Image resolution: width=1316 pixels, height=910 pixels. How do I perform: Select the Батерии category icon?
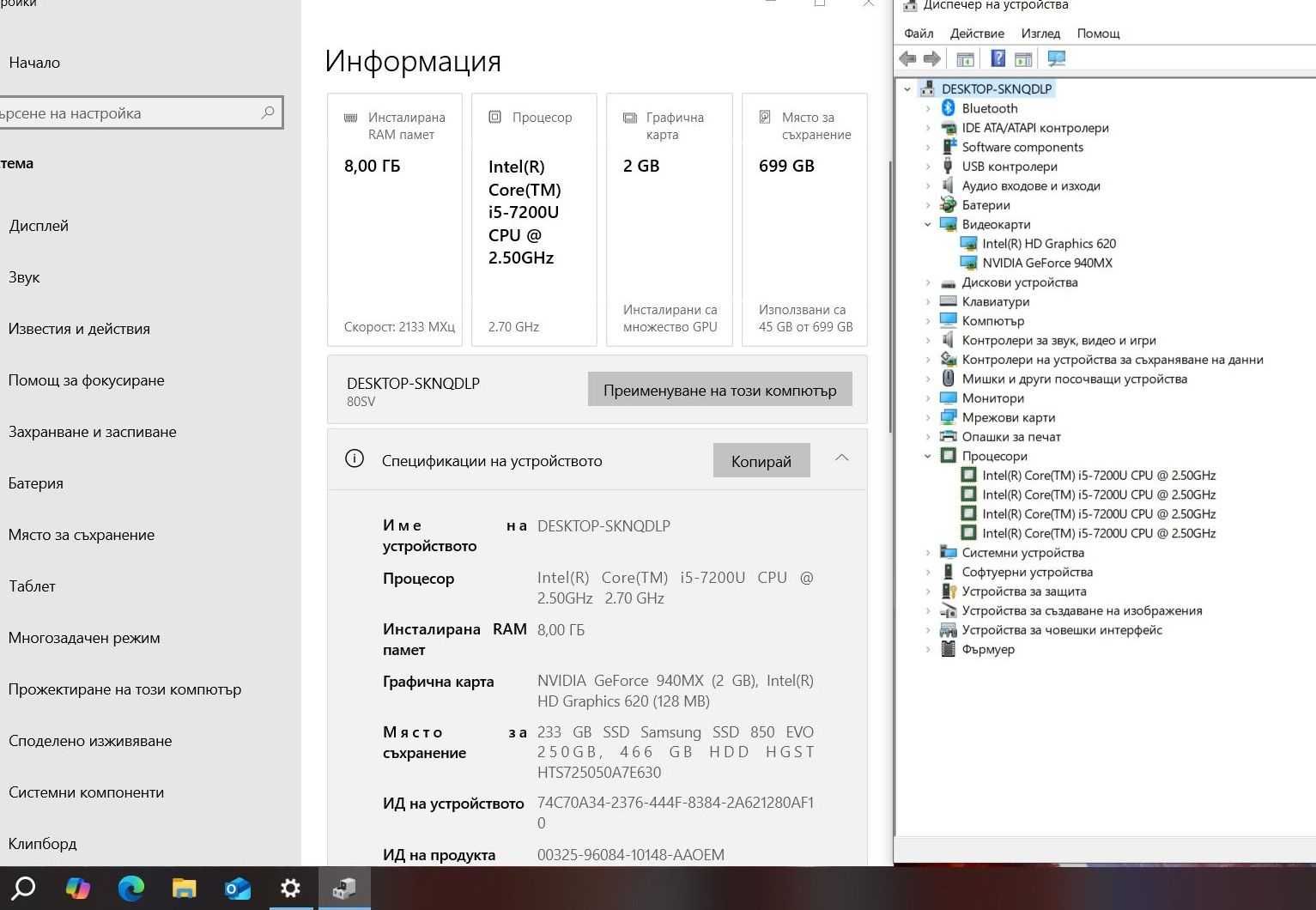tap(948, 205)
